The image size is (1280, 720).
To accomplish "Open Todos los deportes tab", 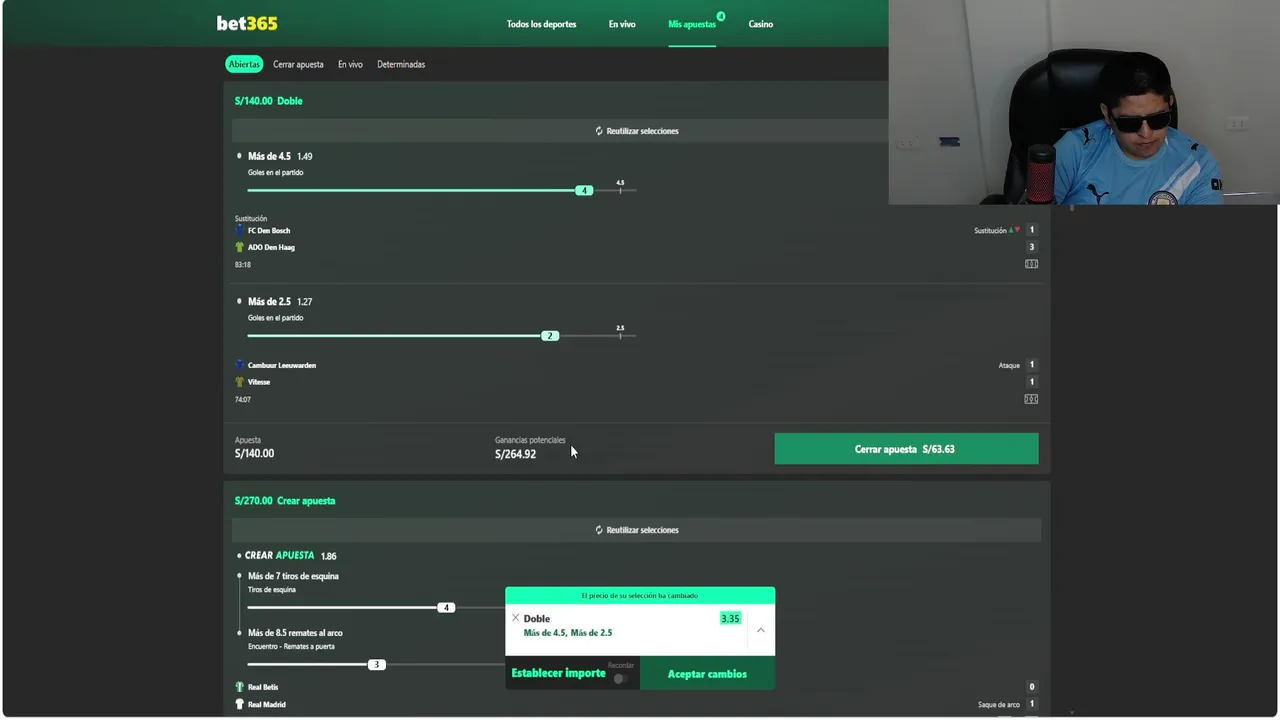I will pos(541,24).
